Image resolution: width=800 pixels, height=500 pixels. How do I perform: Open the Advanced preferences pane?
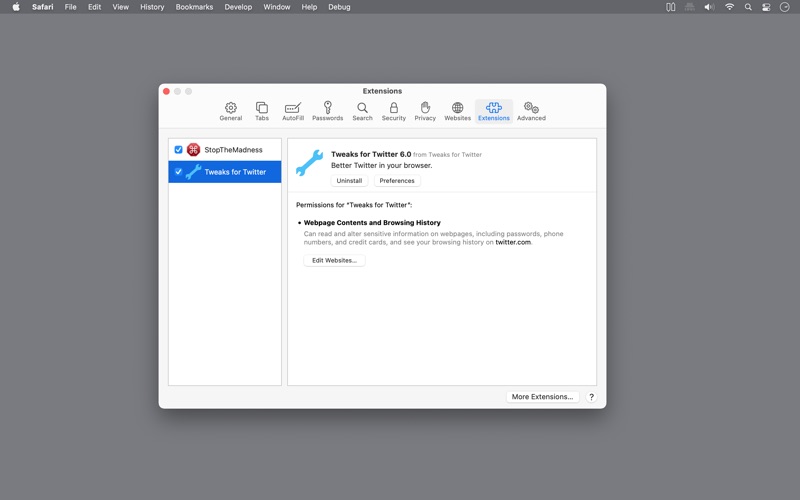point(531,111)
